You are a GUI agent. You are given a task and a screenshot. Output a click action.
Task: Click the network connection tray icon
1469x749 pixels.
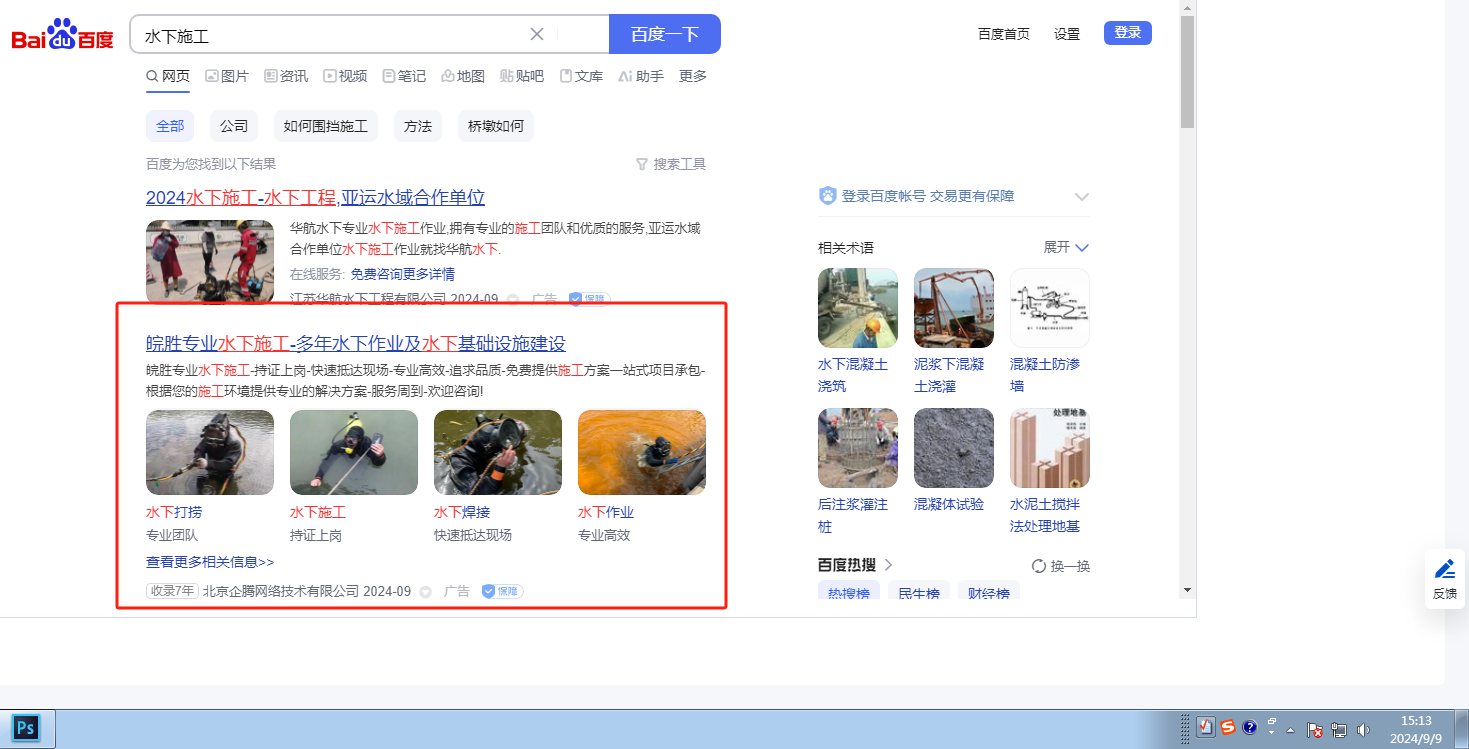(1340, 730)
